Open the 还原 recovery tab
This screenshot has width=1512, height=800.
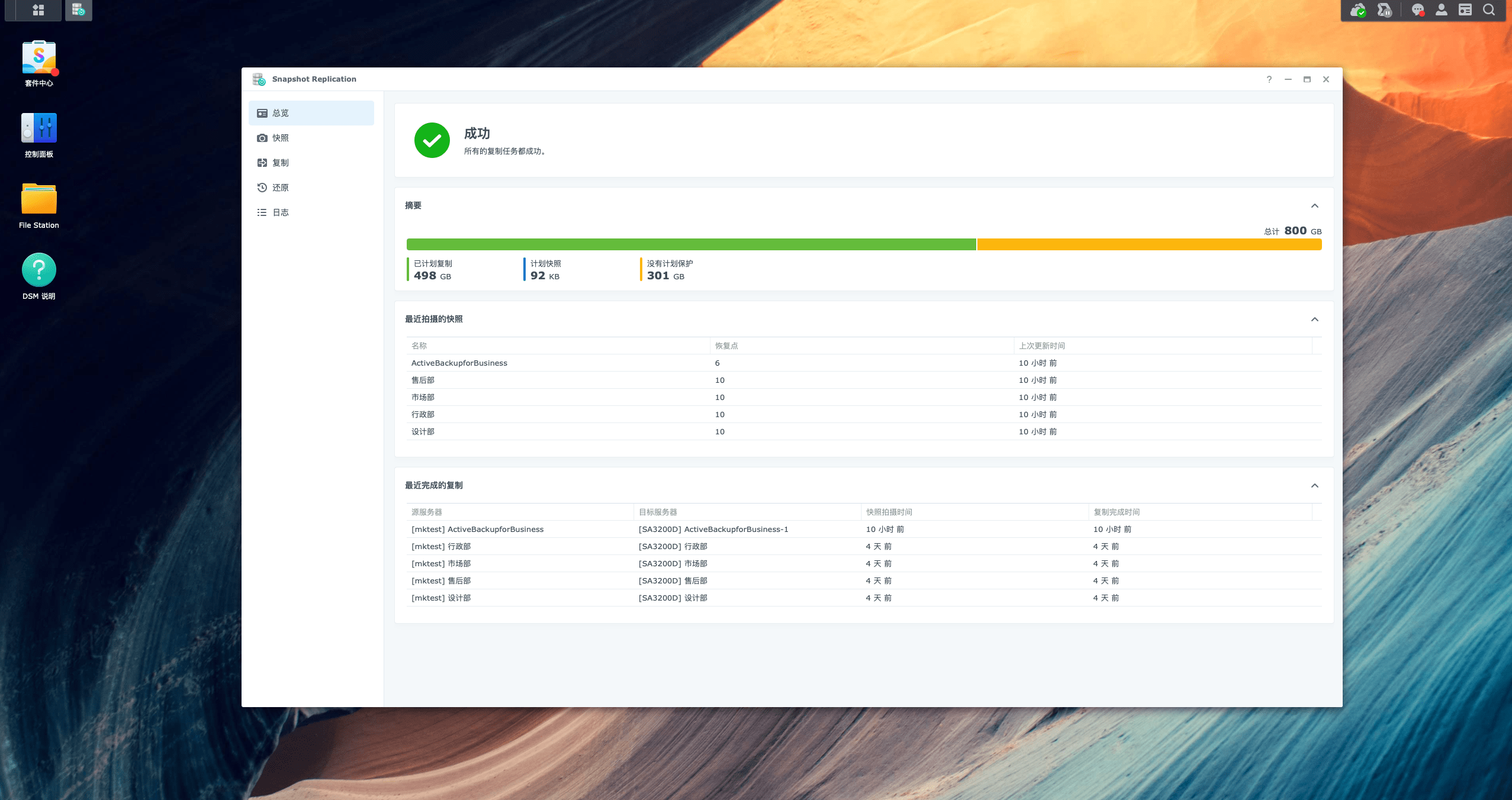coord(281,188)
